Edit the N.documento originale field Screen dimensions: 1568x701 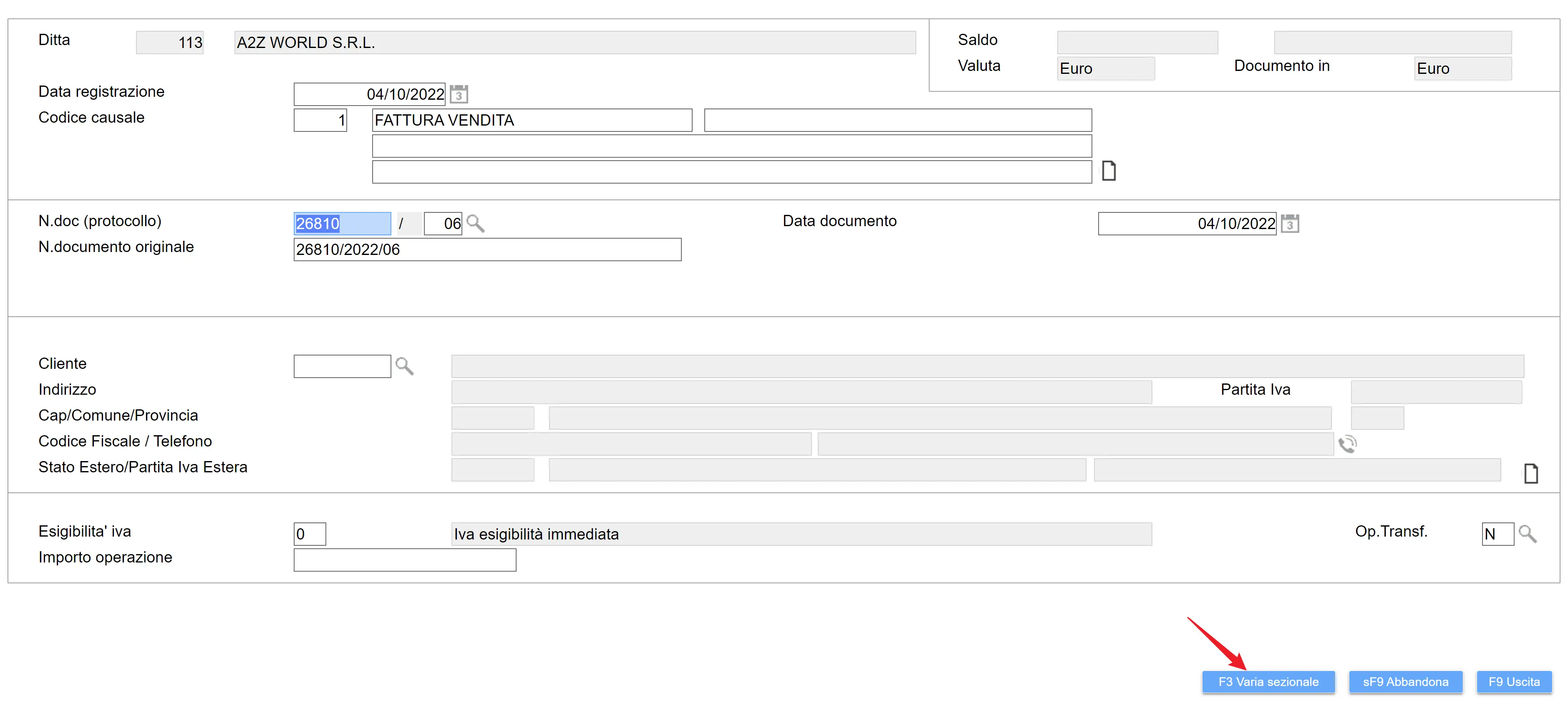click(x=487, y=250)
